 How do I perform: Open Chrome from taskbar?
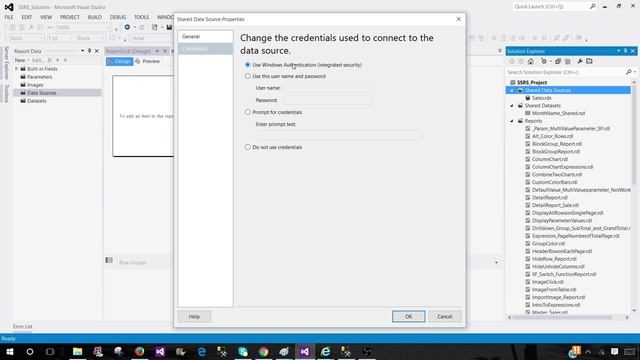coord(263,351)
